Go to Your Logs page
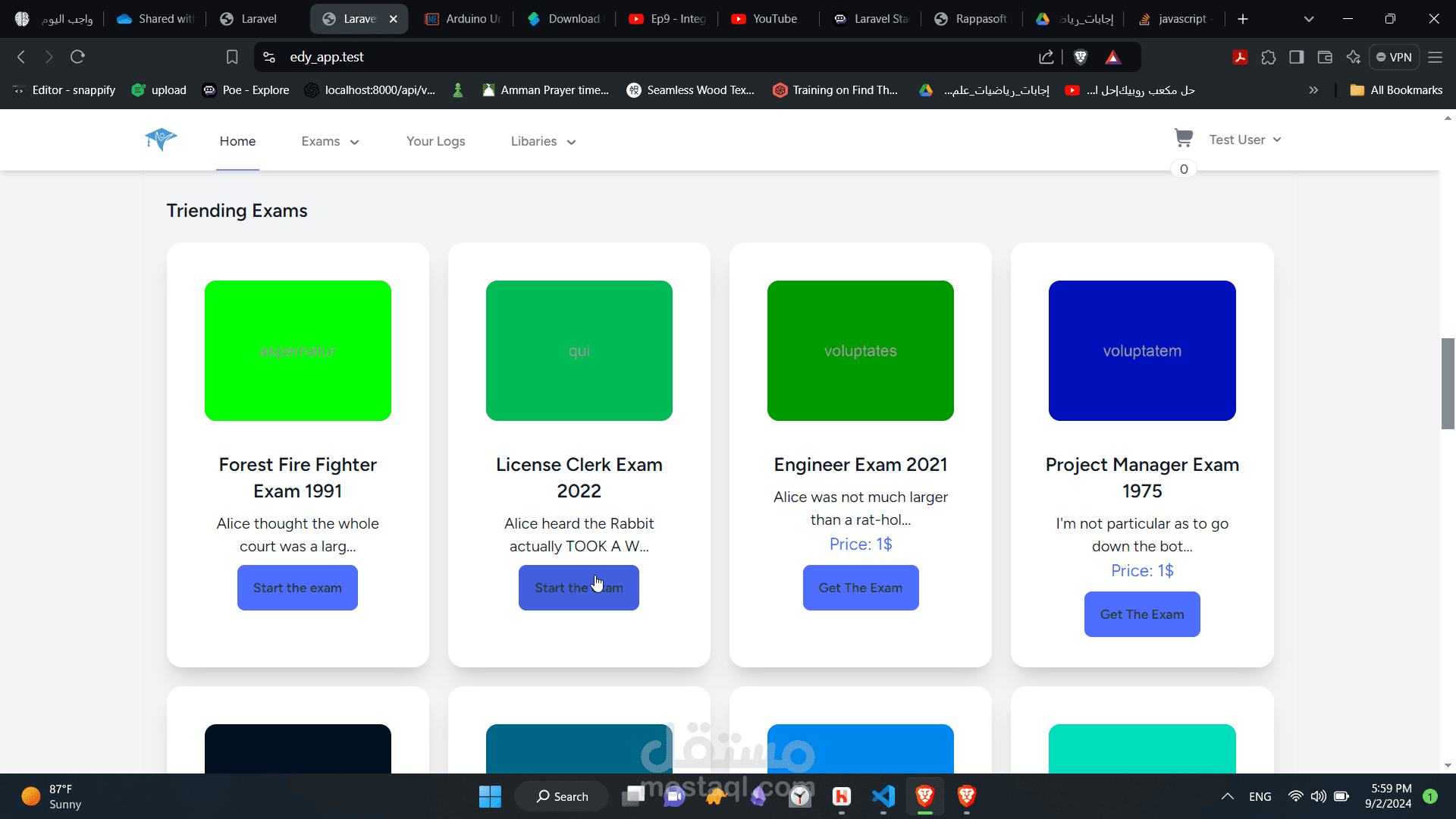Image resolution: width=1456 pixels, height=819 pixels. pos(435,141)
